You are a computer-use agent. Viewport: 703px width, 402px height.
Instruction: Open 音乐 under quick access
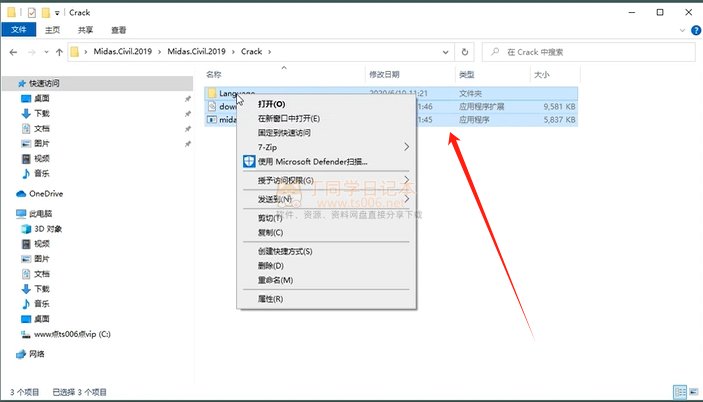42,173
